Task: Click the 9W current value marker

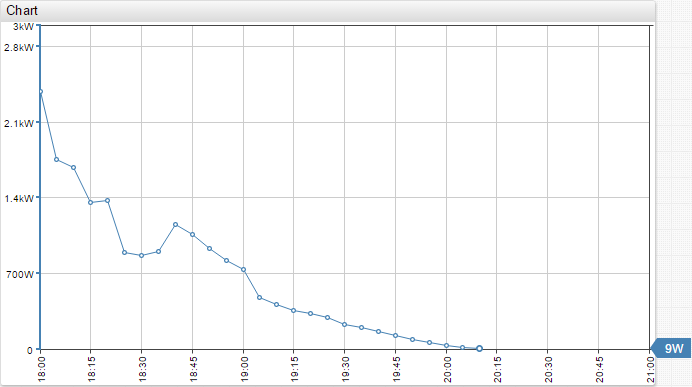Action: tap(671, 349)
